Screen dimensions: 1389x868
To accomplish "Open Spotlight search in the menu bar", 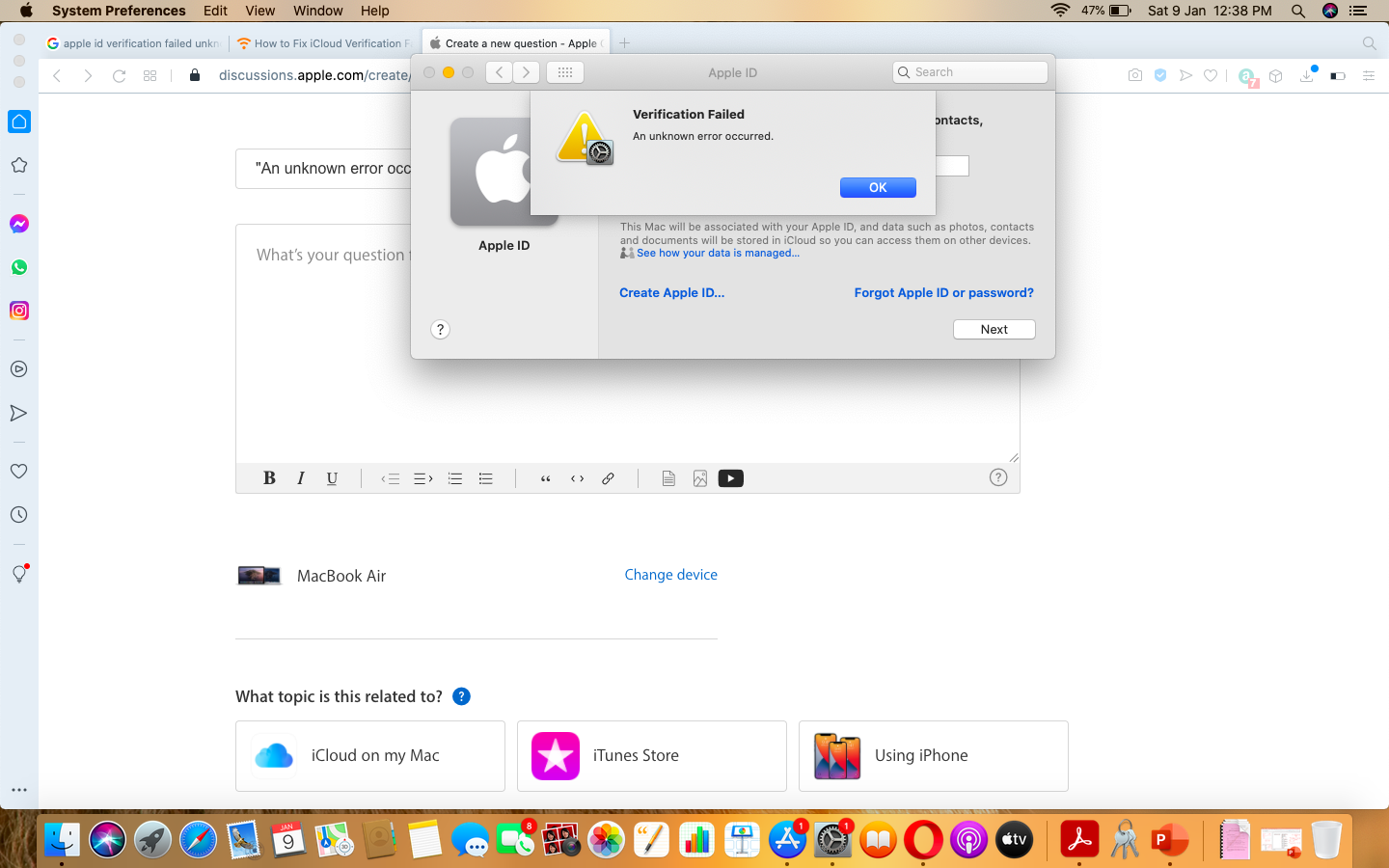I will [1298, 11].
